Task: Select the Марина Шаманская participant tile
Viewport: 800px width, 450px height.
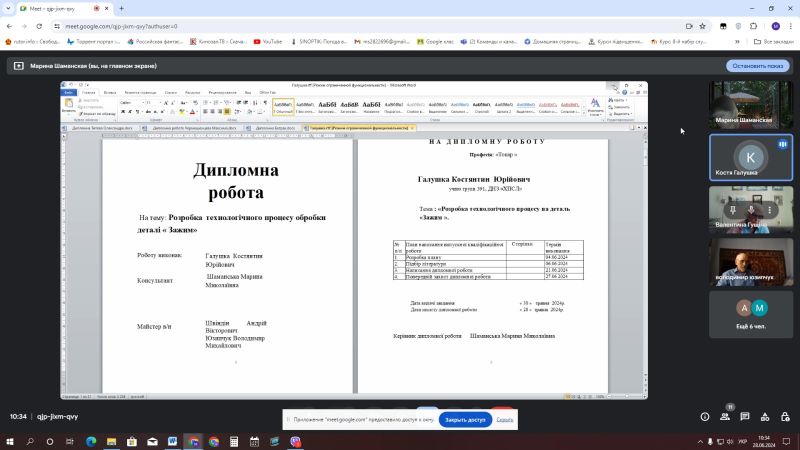Action: coord(751,104)
